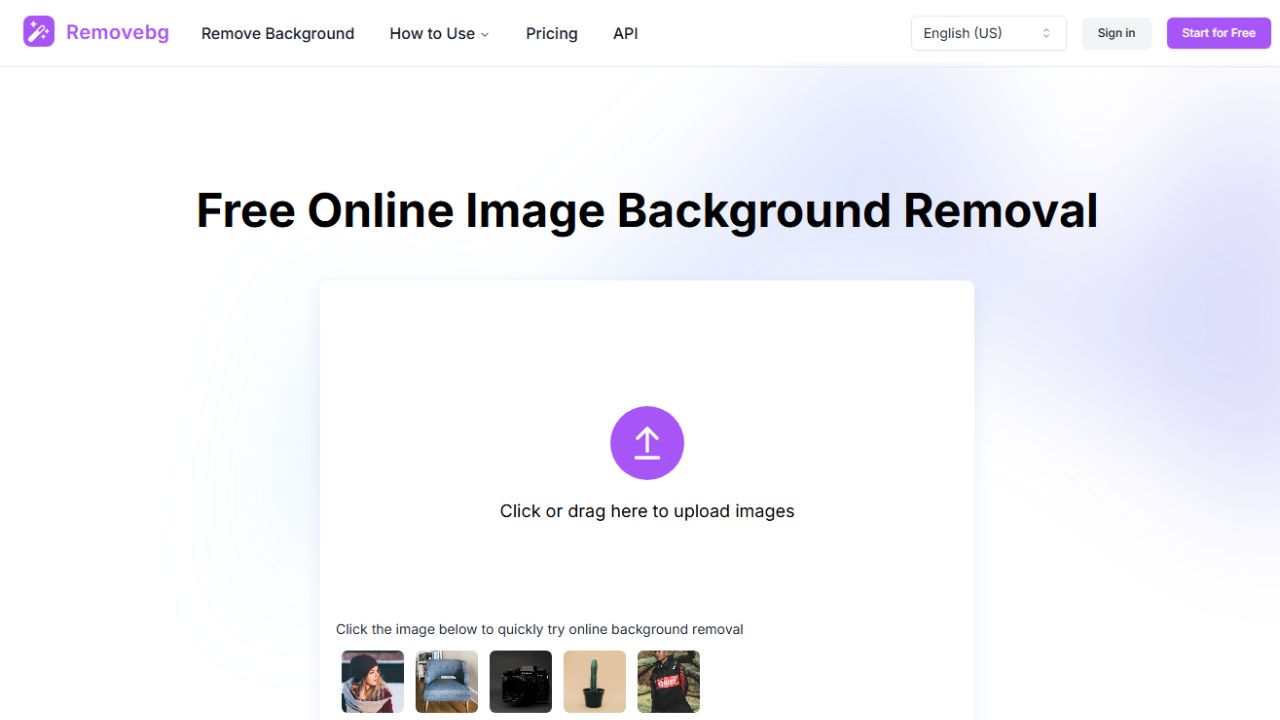
Task: Click the Free Online Image Background Removal heading
Action: [x=647, y=211]
